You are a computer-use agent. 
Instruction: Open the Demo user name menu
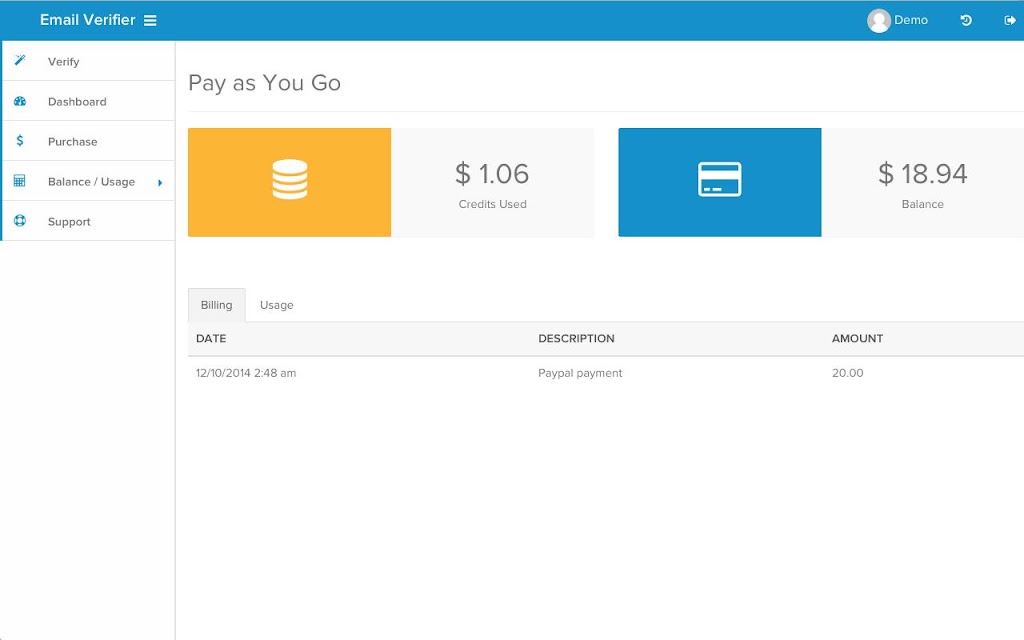pos(911,20)
